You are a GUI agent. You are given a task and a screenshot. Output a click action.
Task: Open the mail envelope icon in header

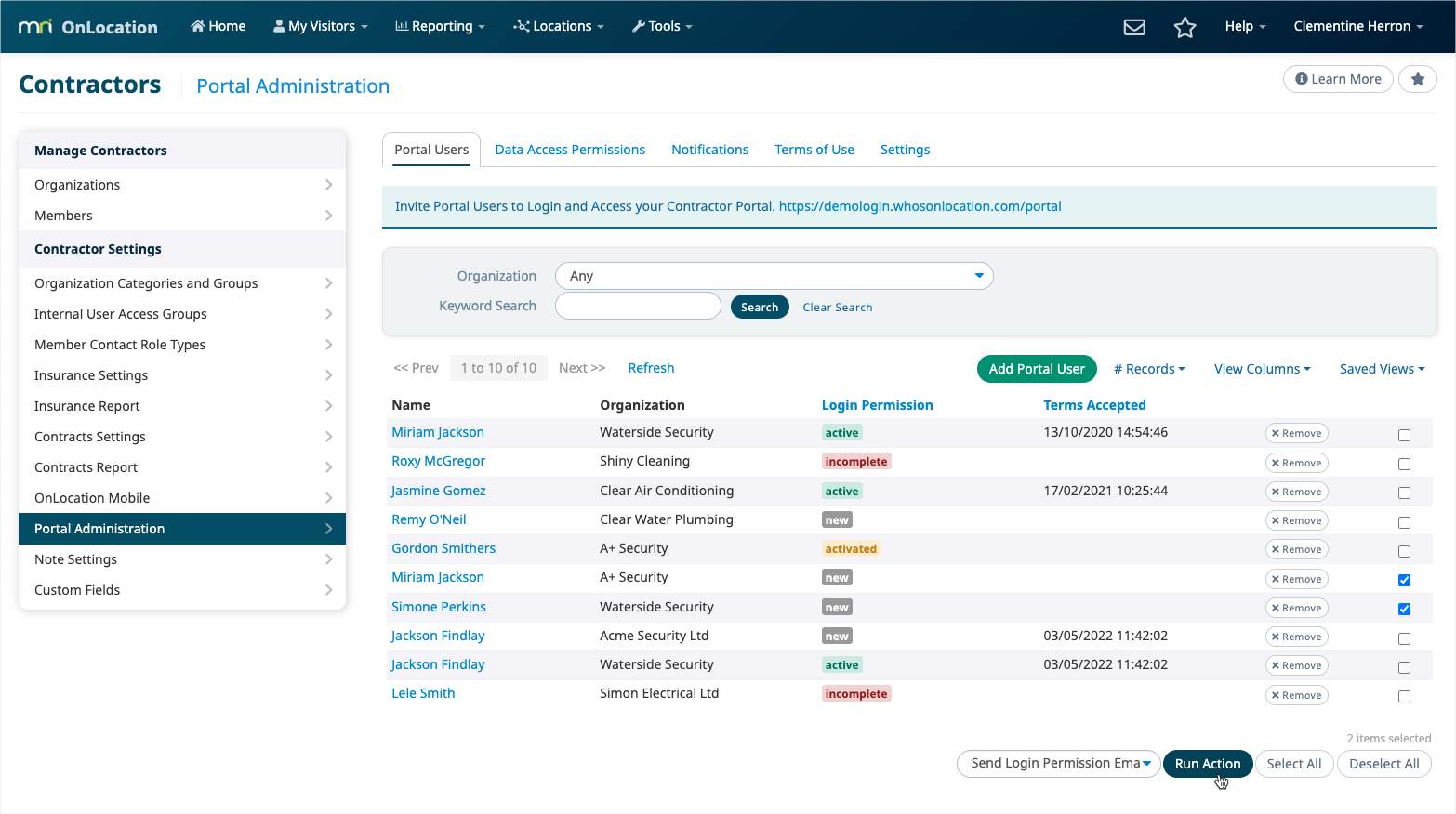tap(1134, 27)
